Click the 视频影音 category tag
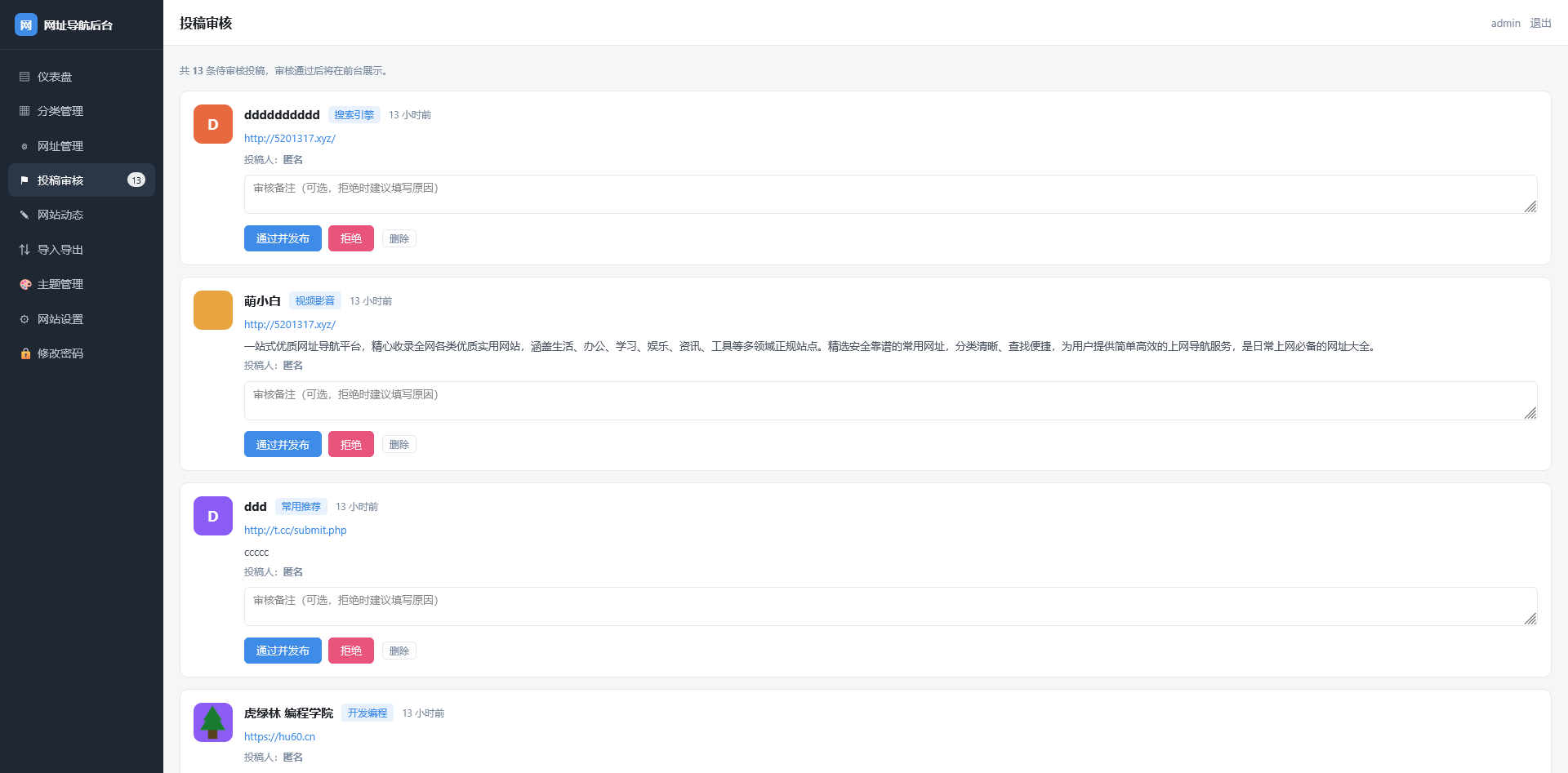 tap(315, 301)
